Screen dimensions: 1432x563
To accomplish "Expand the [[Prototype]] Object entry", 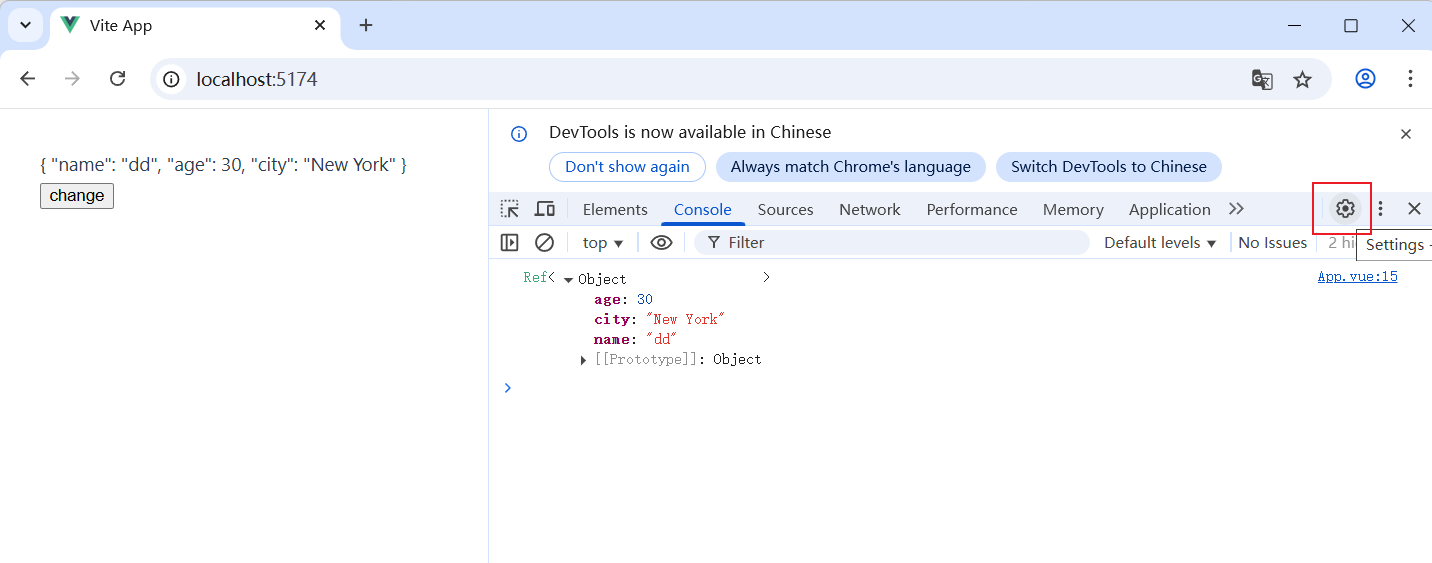I will coord(584,360).
